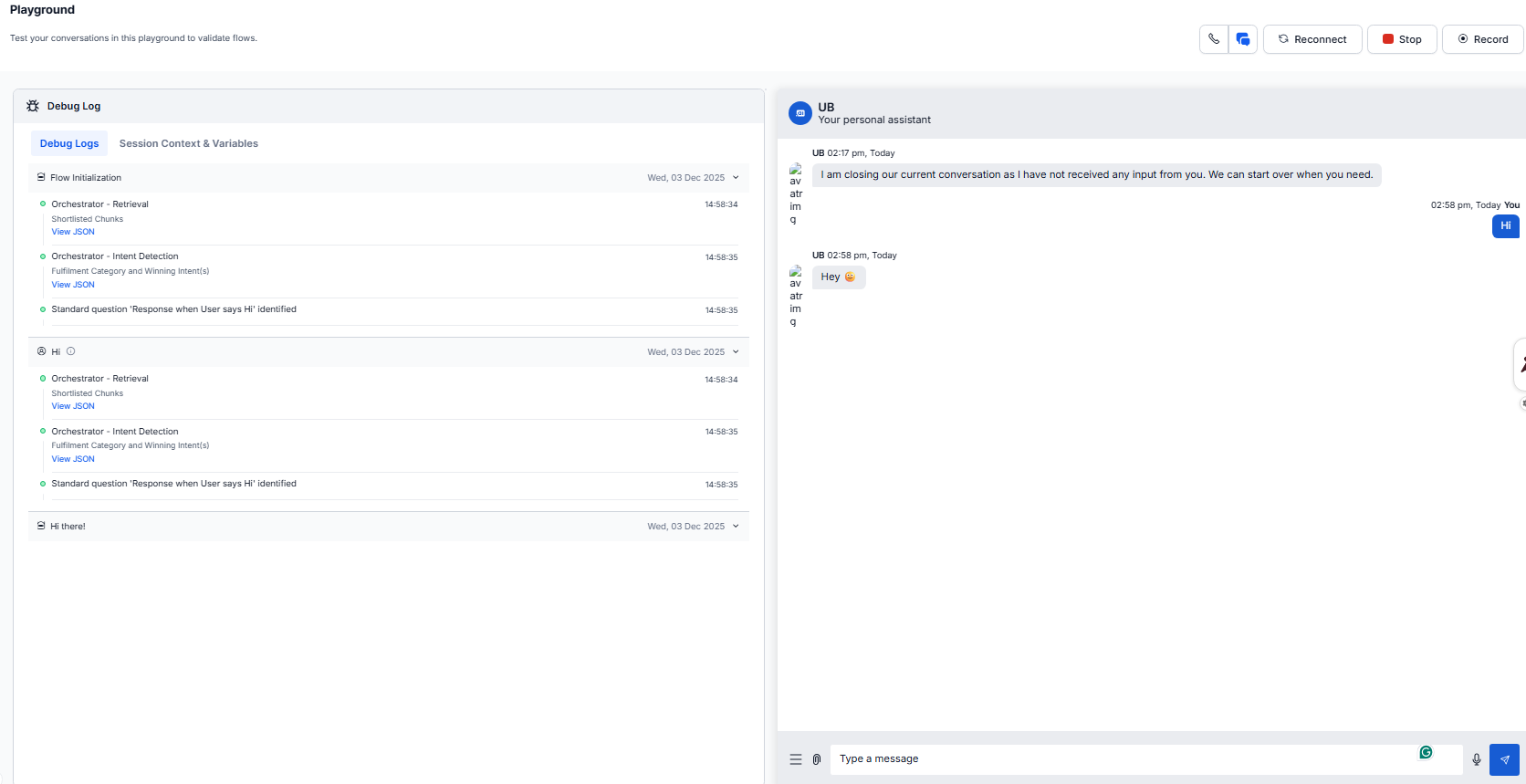Click the attachment paperclip icon

coord(817,759)
